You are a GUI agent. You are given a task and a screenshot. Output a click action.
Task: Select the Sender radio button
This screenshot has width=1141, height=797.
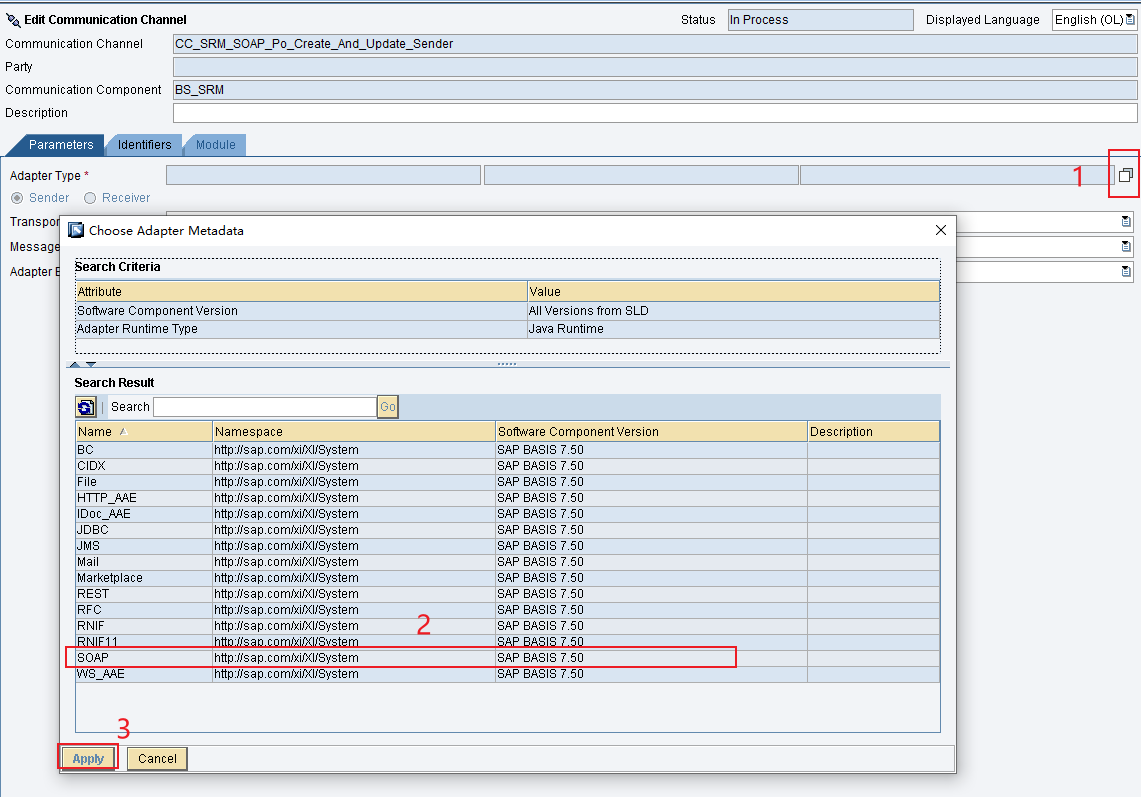click(17, 198)
